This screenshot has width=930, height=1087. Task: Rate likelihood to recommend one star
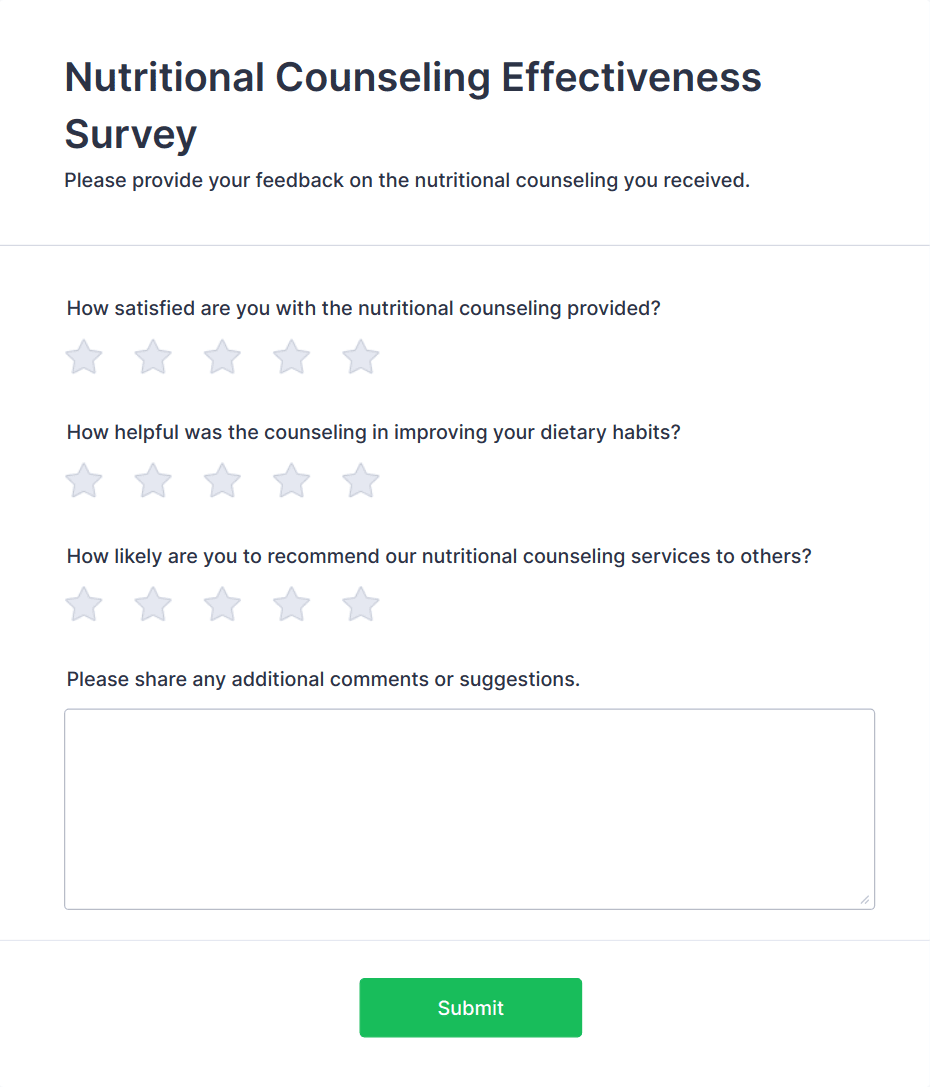84,605
